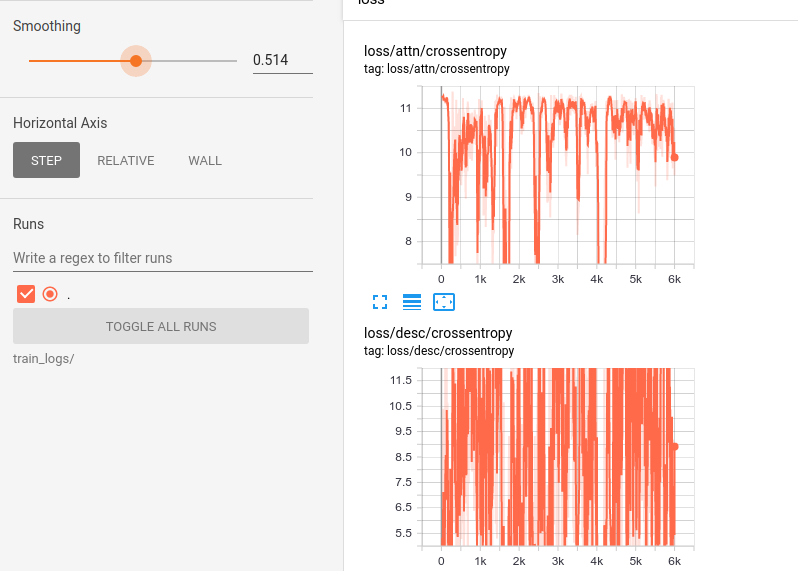This screenshot has width=798, height=571.
Task: Click the end point marker on attn chart
Action: [x=674, y=158]
